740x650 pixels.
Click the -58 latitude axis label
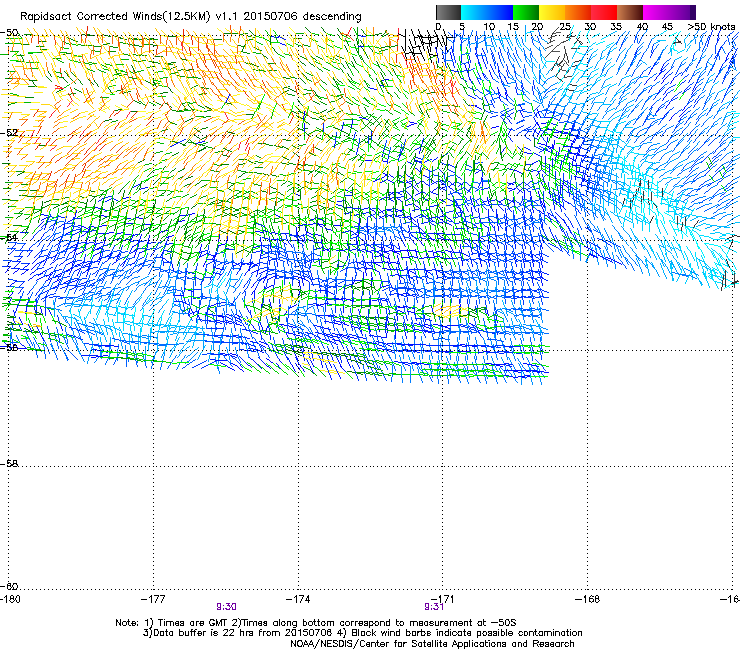9,464
